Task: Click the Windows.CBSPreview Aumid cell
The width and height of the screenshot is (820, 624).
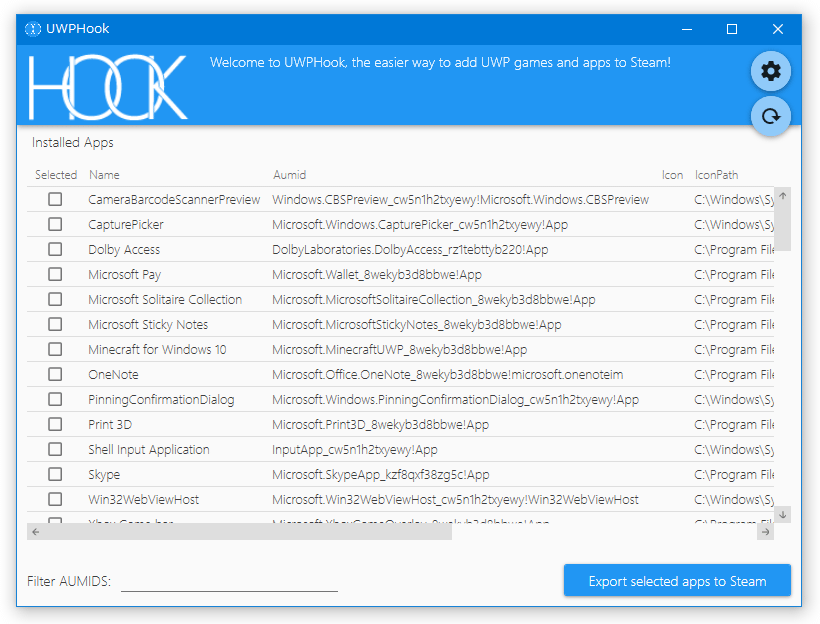Action: (460, 199)
